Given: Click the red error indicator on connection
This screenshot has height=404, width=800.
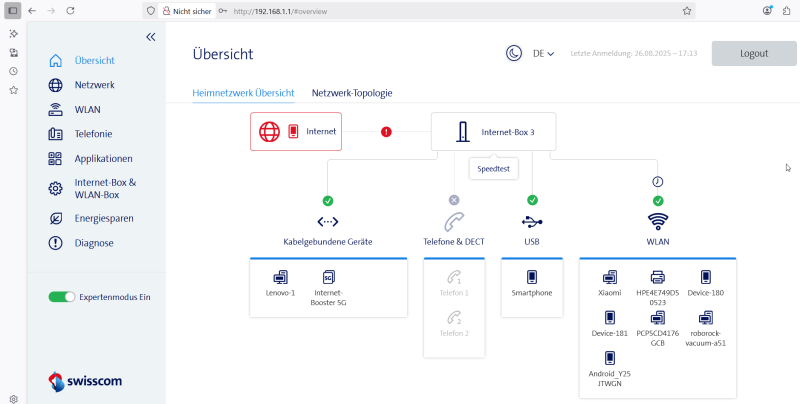Looking at the screenshot, I should pyautogui.click(x=386, y=131).
